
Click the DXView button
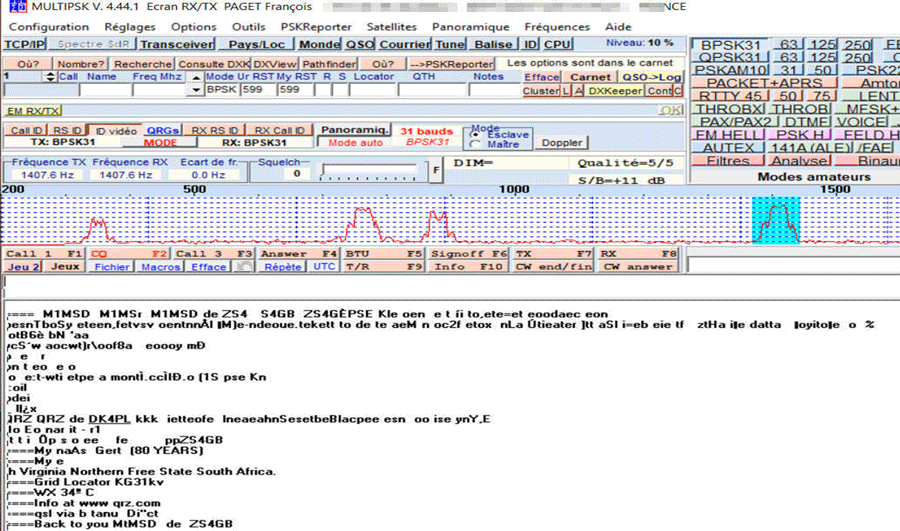point(275,64)
